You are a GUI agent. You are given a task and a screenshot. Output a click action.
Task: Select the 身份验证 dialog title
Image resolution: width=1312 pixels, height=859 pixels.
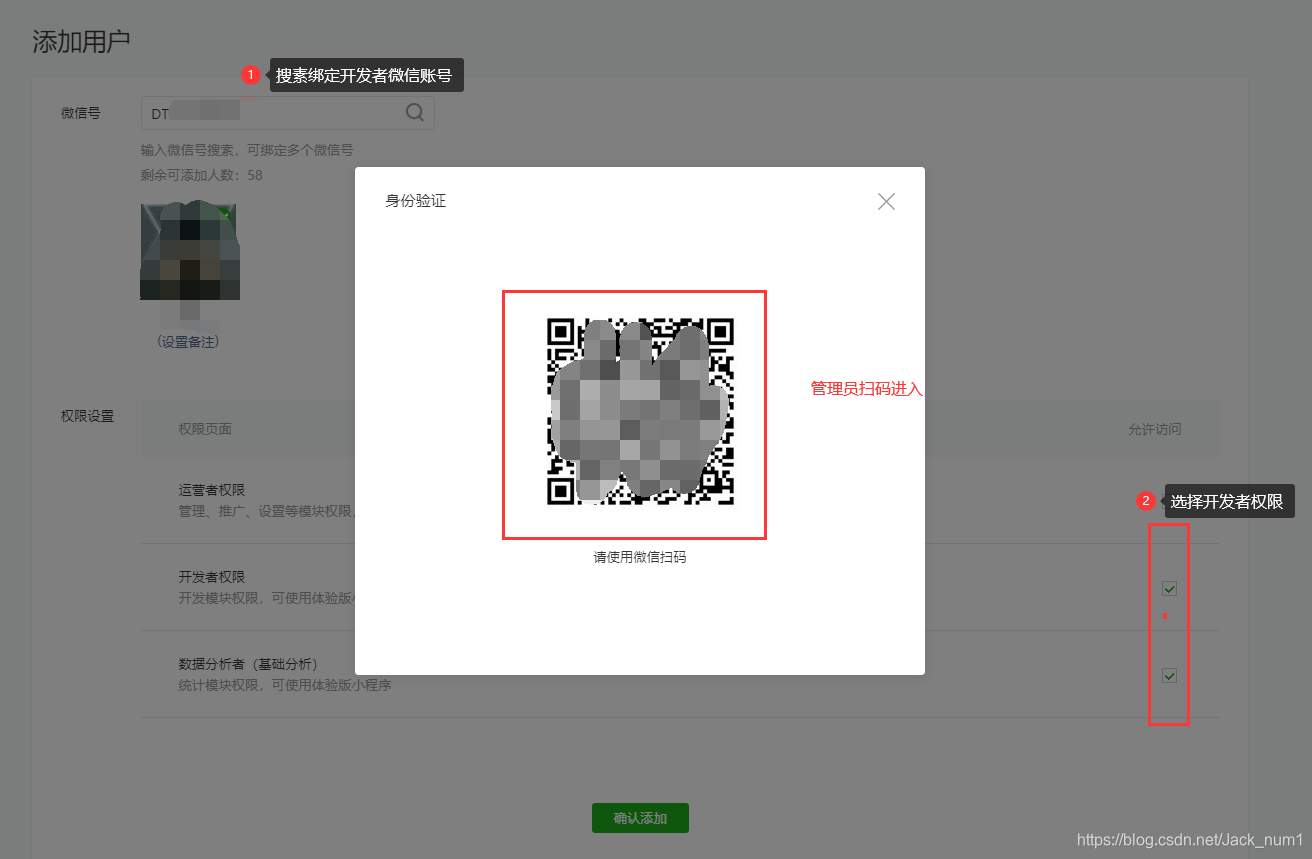[416, 201]
